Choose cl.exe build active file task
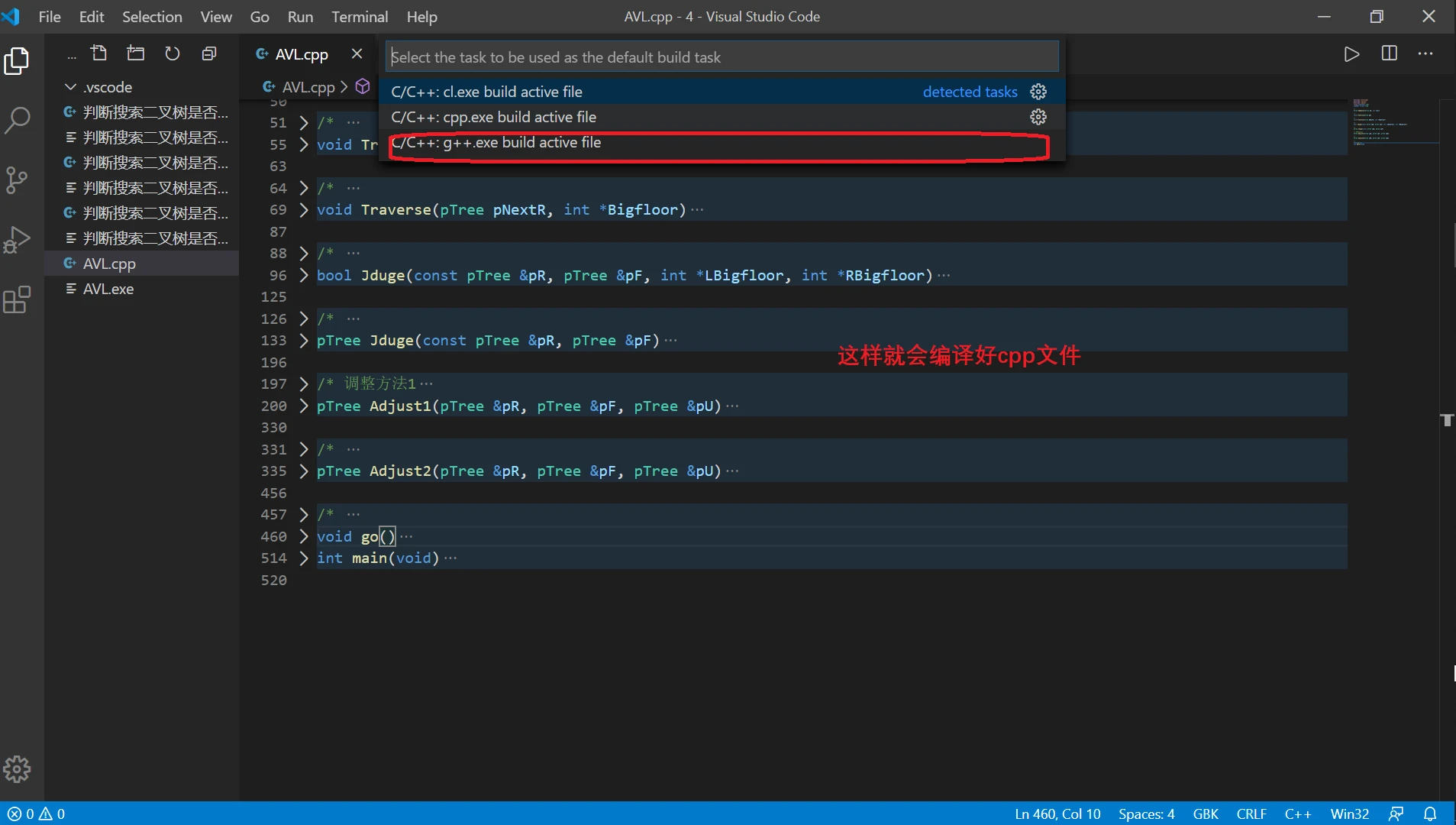 pos(486,92)
